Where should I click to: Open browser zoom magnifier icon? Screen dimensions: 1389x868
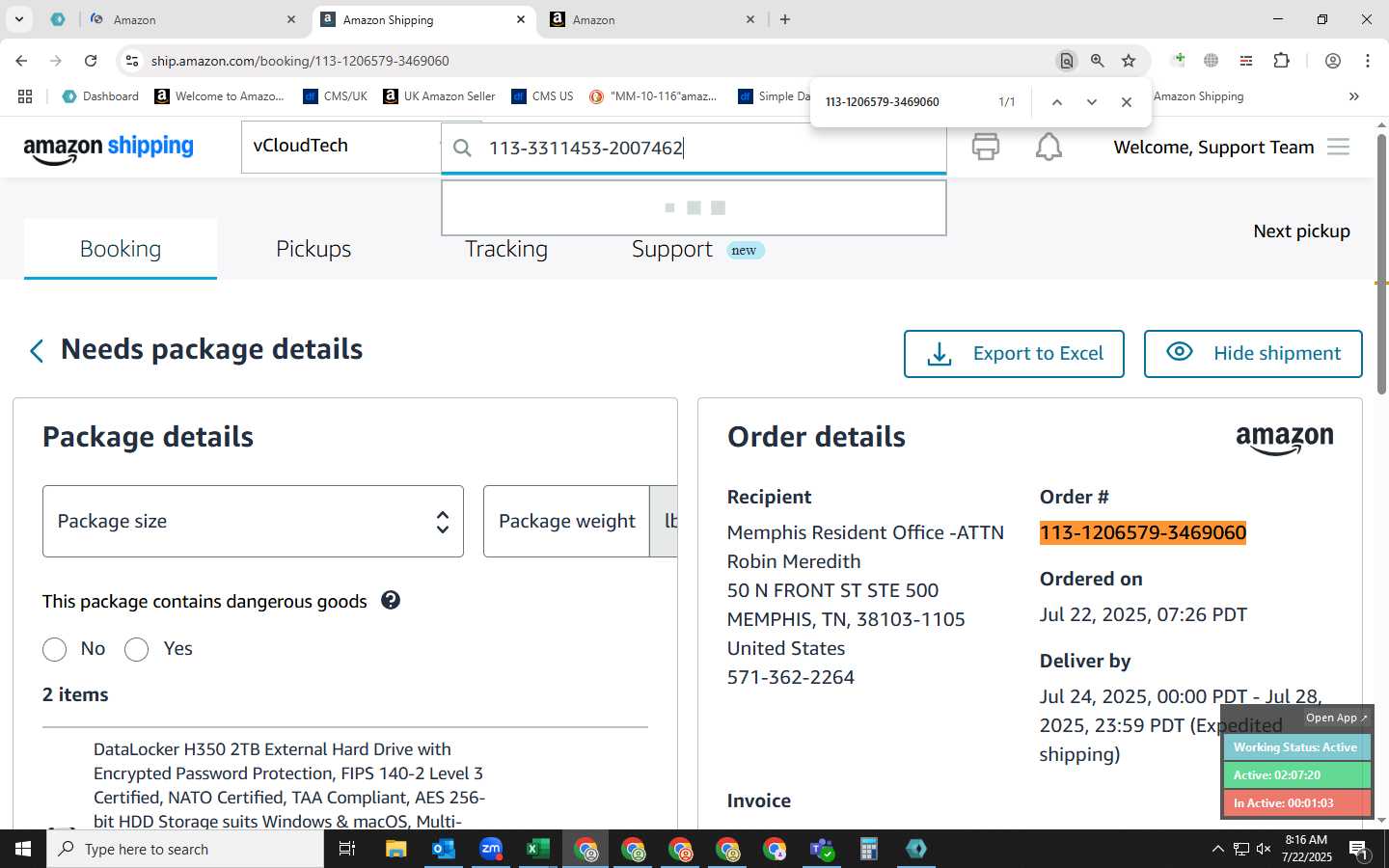(1098, 61)
